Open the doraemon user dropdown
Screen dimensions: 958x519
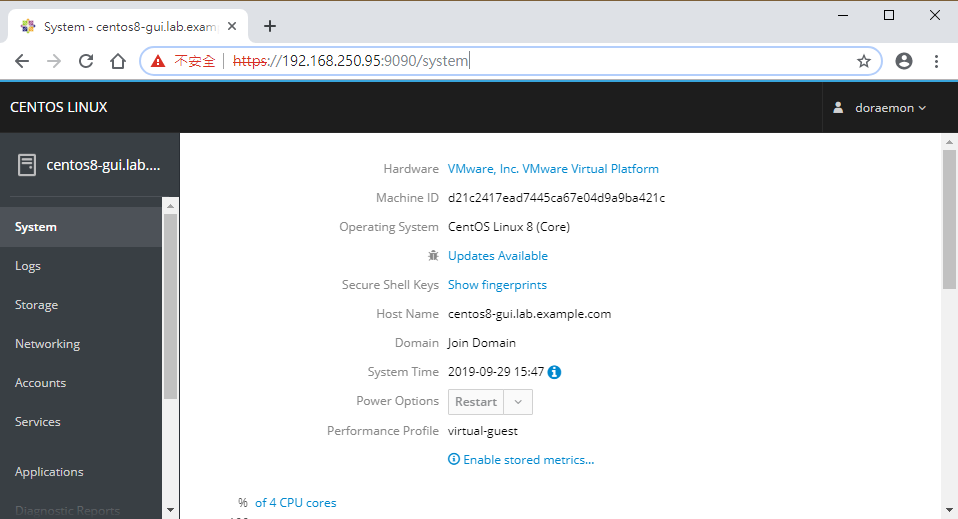890,108
